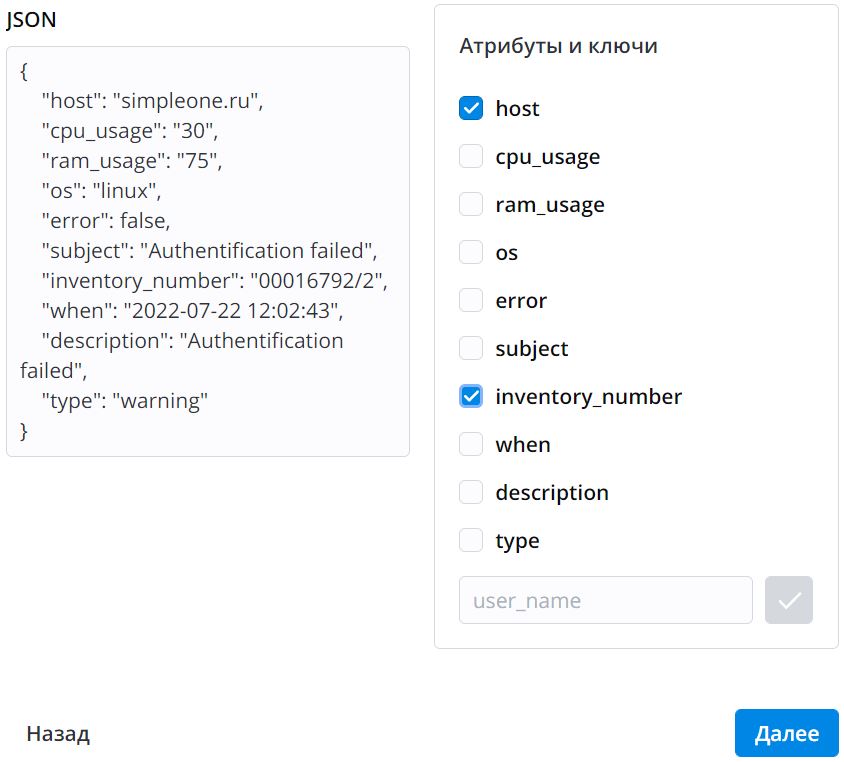Tick the ram_usage checkbox
844x762 pixels.
[x=471, y=204]
